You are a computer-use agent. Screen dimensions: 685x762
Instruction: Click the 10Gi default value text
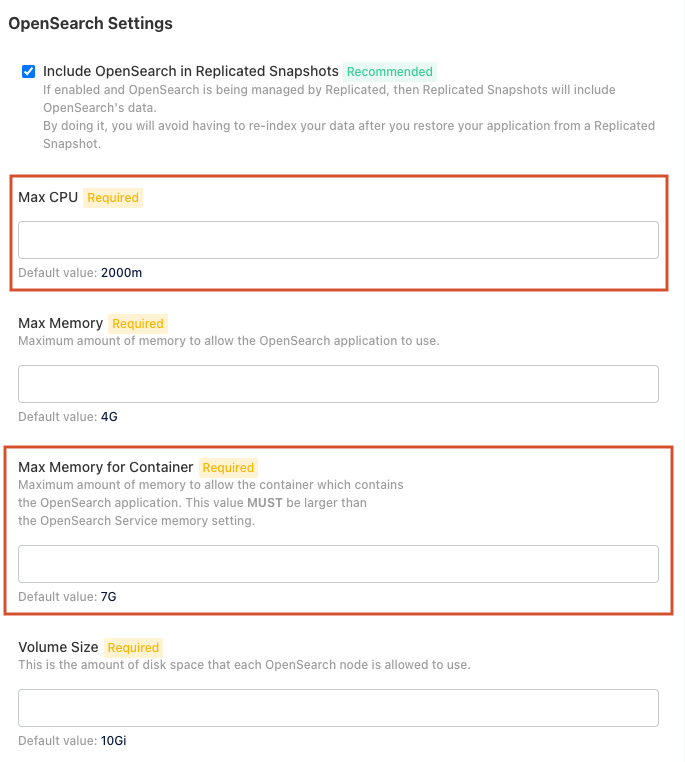[114, 741]
